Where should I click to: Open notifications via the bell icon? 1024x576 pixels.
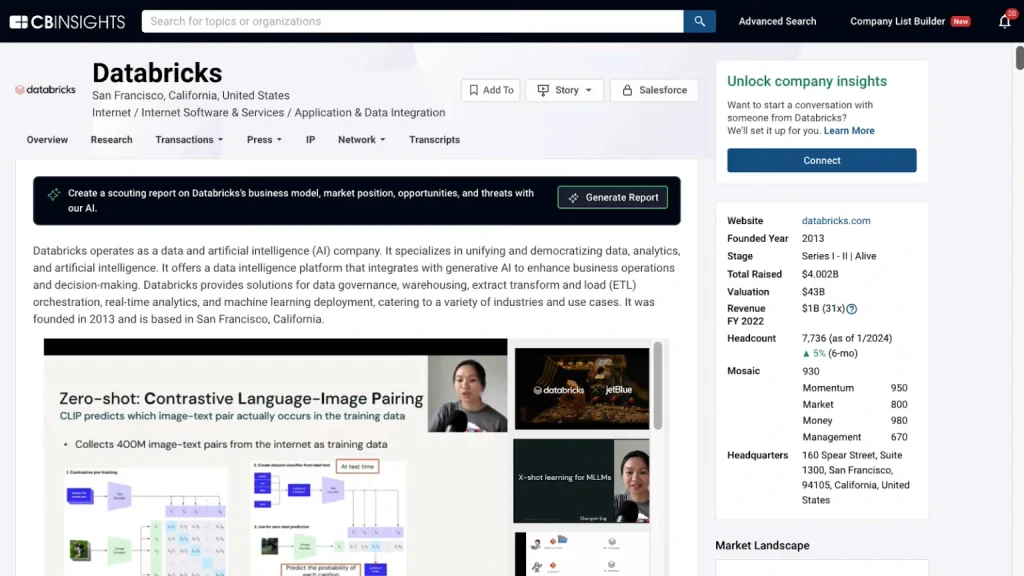tap(1004, 21)
